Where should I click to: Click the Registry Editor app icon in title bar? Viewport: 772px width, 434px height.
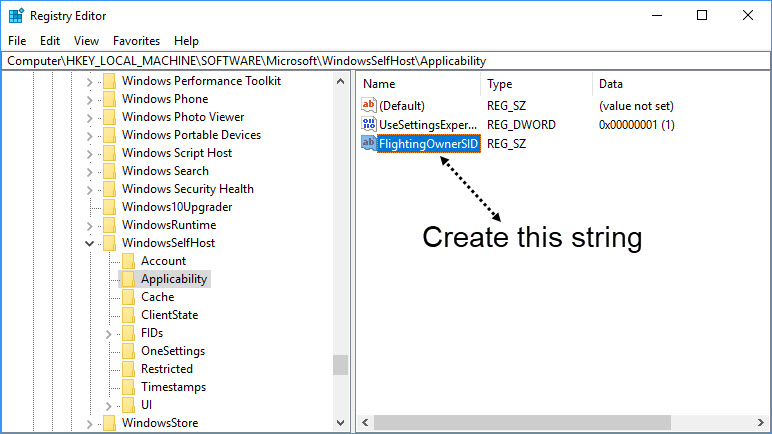pyautogui.click(x=16, y=16)
